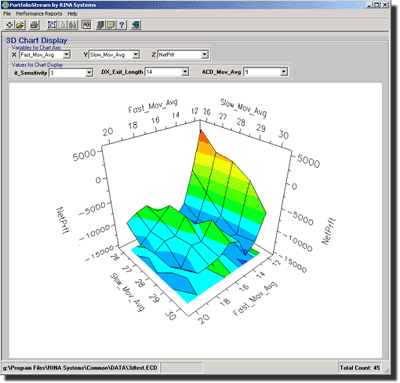Open the Help menu
Image resolution: width=400 pixels, height=383 pixels.
point(72,14)
